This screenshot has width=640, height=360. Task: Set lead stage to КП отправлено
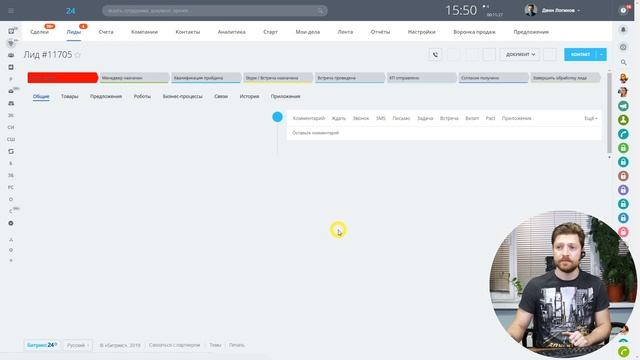pyautogui.click(x=422, y=78)
